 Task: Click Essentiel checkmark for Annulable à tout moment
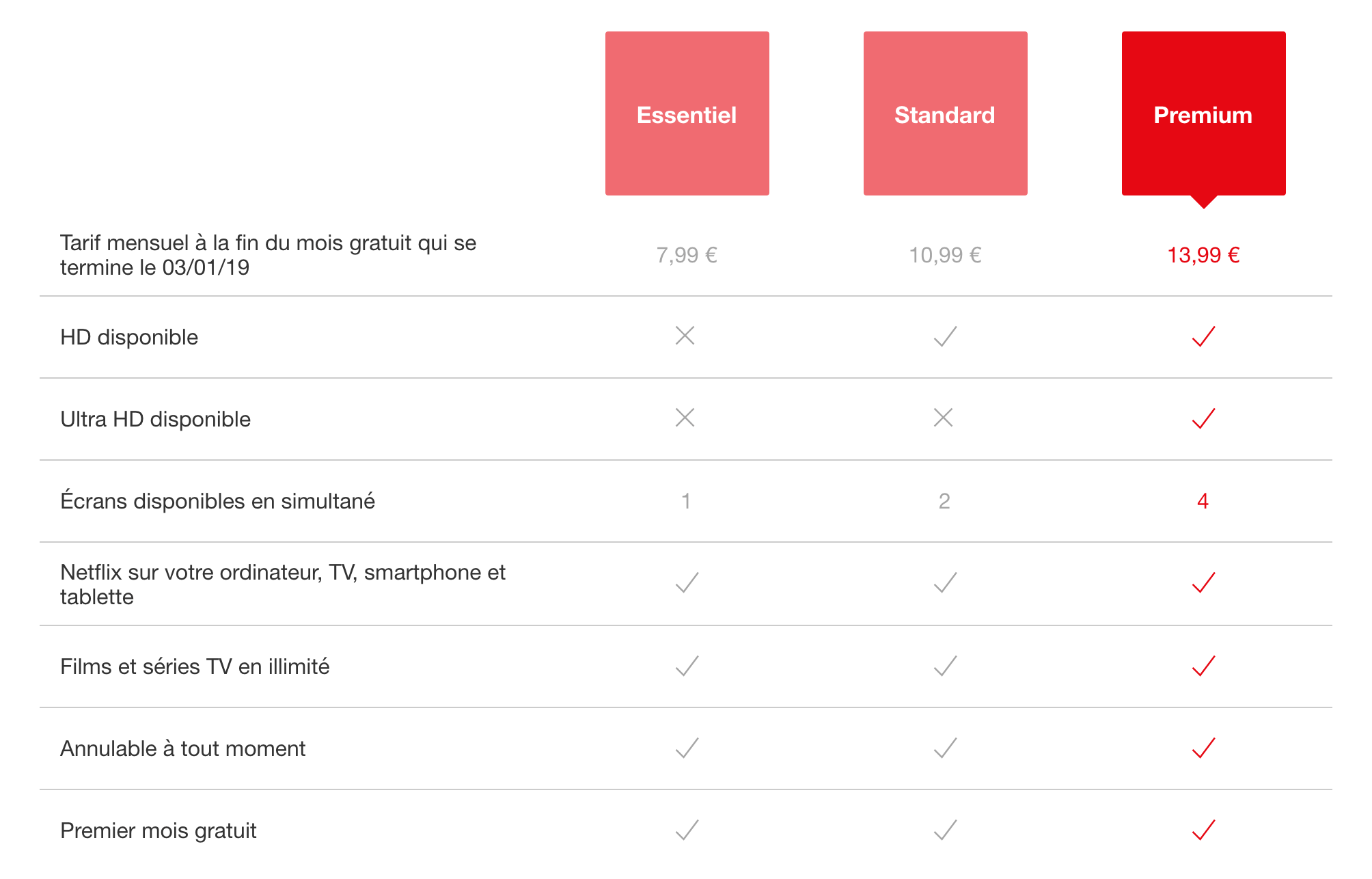coord(687,748)
